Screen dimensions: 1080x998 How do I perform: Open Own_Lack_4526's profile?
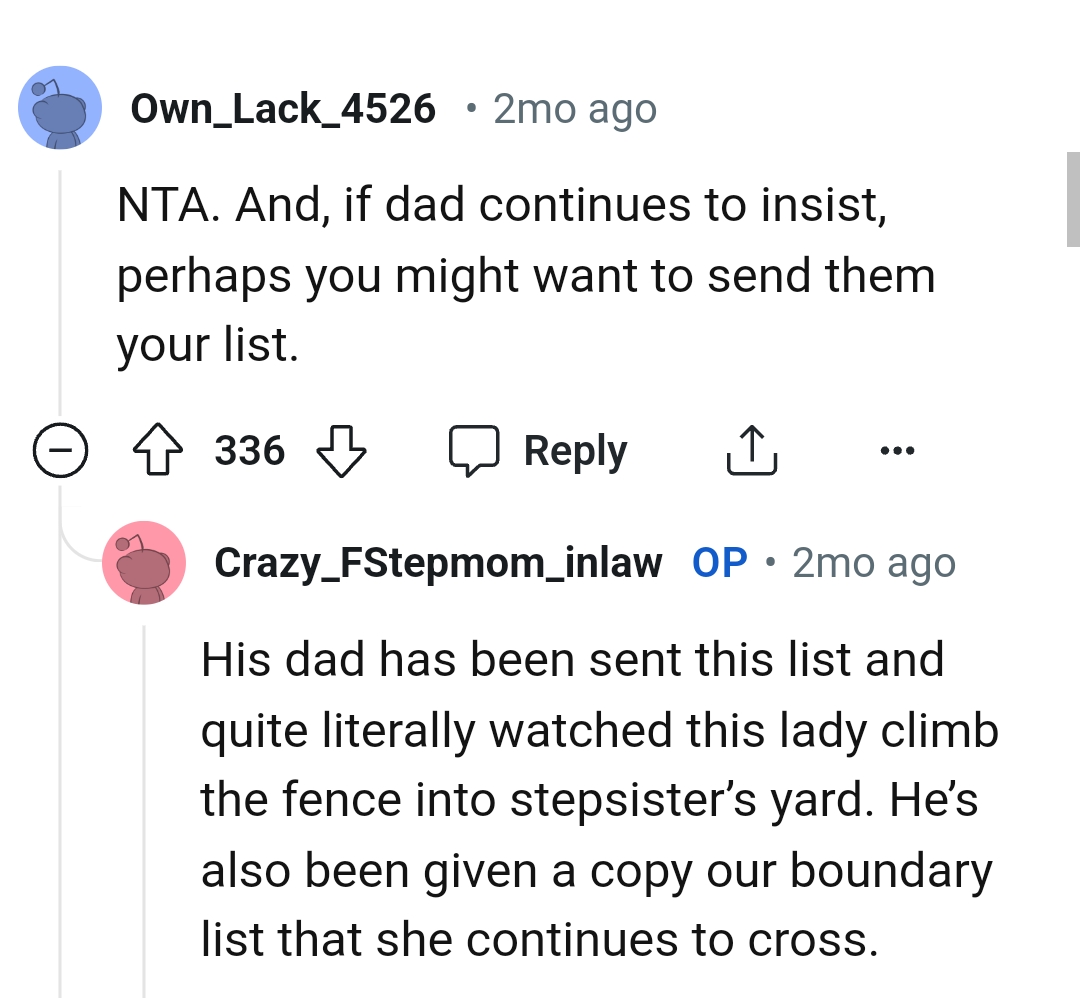pos(285,108)
